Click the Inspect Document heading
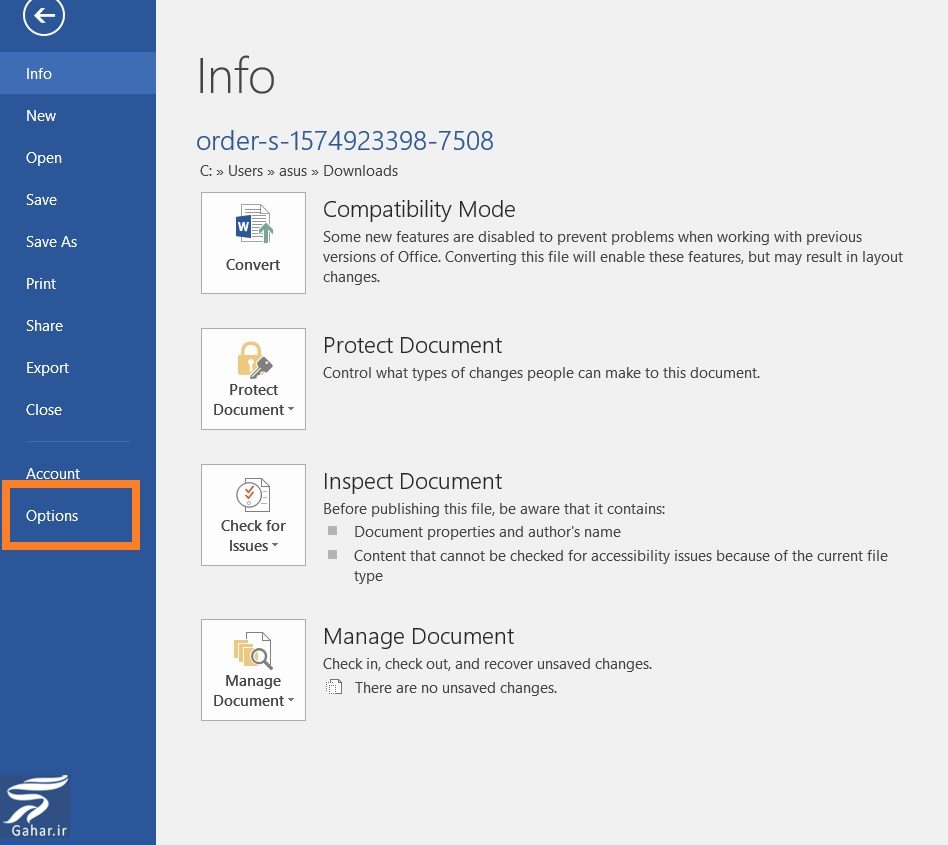Screen dimensions: 948x845 coord(412,481)
